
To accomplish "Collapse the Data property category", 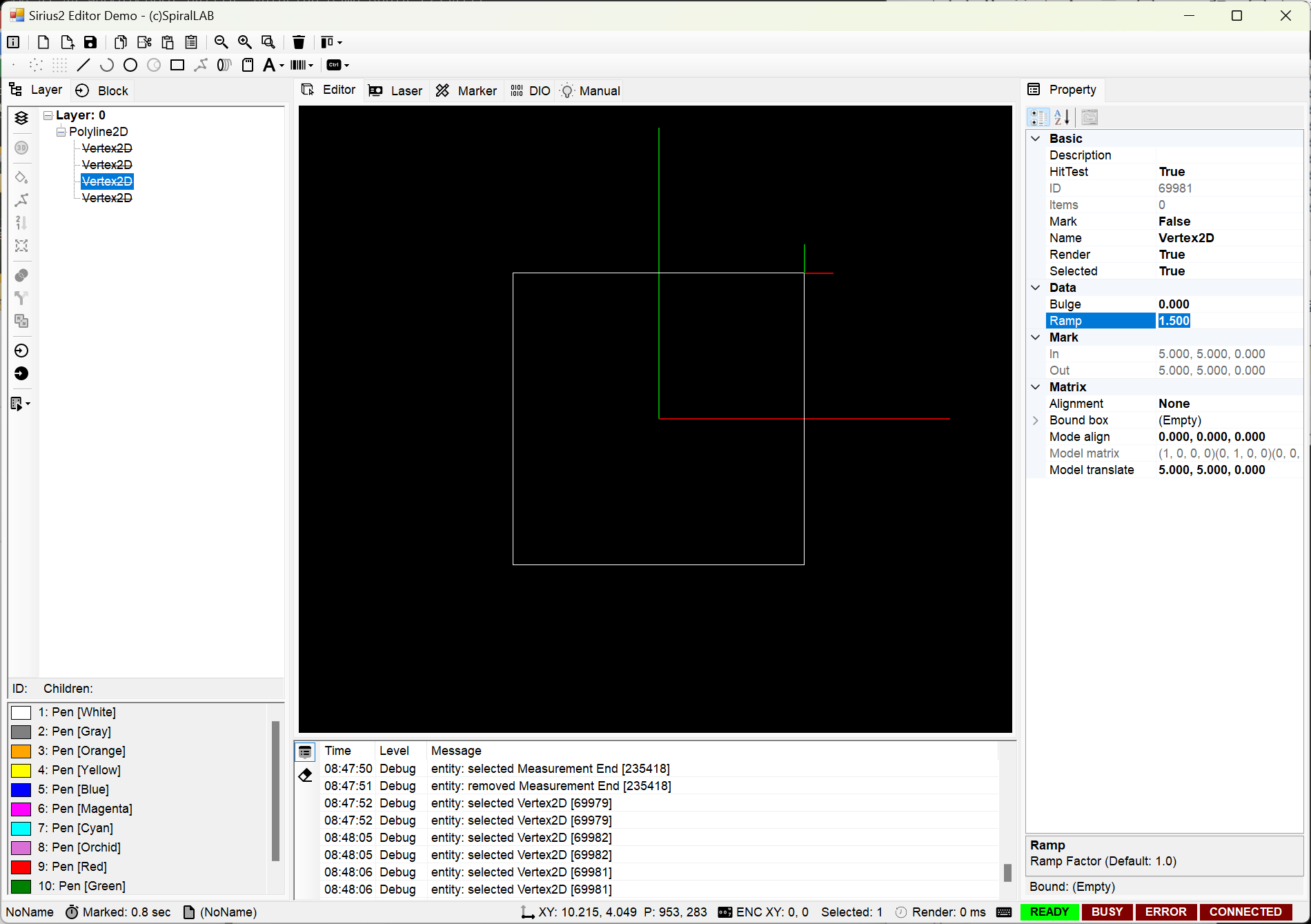I will [x=1036, y=288].
